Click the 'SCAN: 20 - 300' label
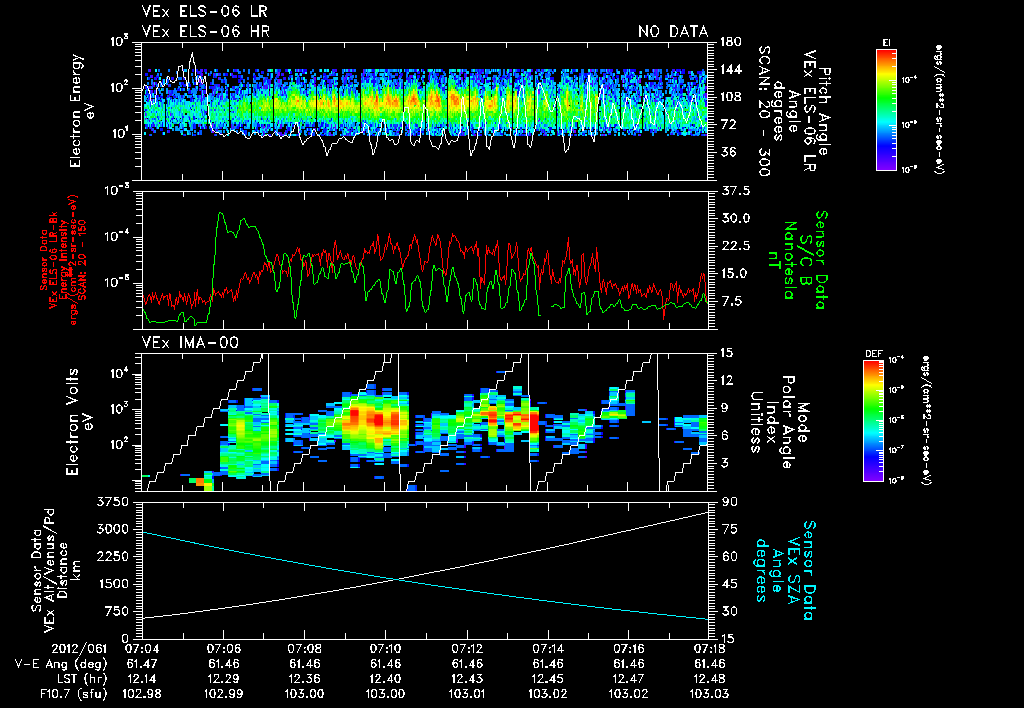 (x=764, y=111)
